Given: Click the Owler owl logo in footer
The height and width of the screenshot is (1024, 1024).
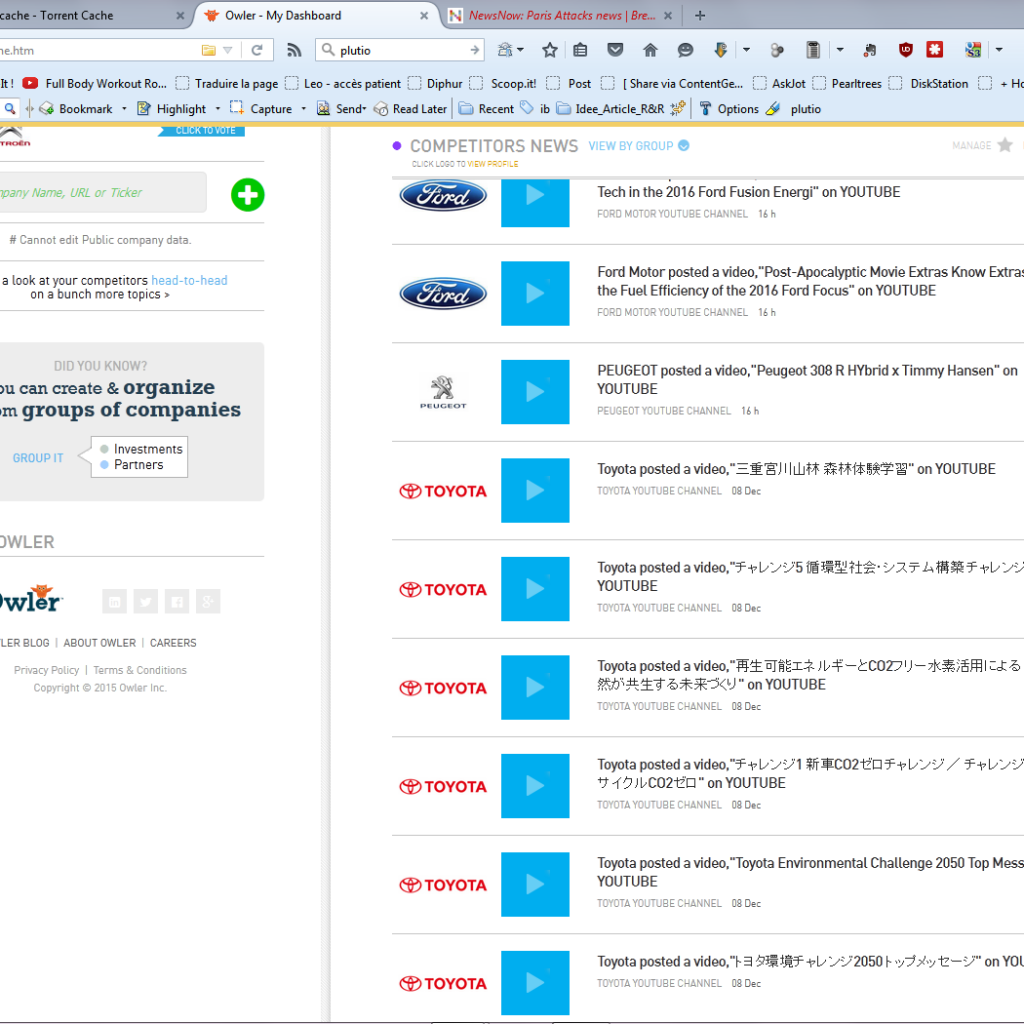Looking at the screenshot, I should [30, 599].
